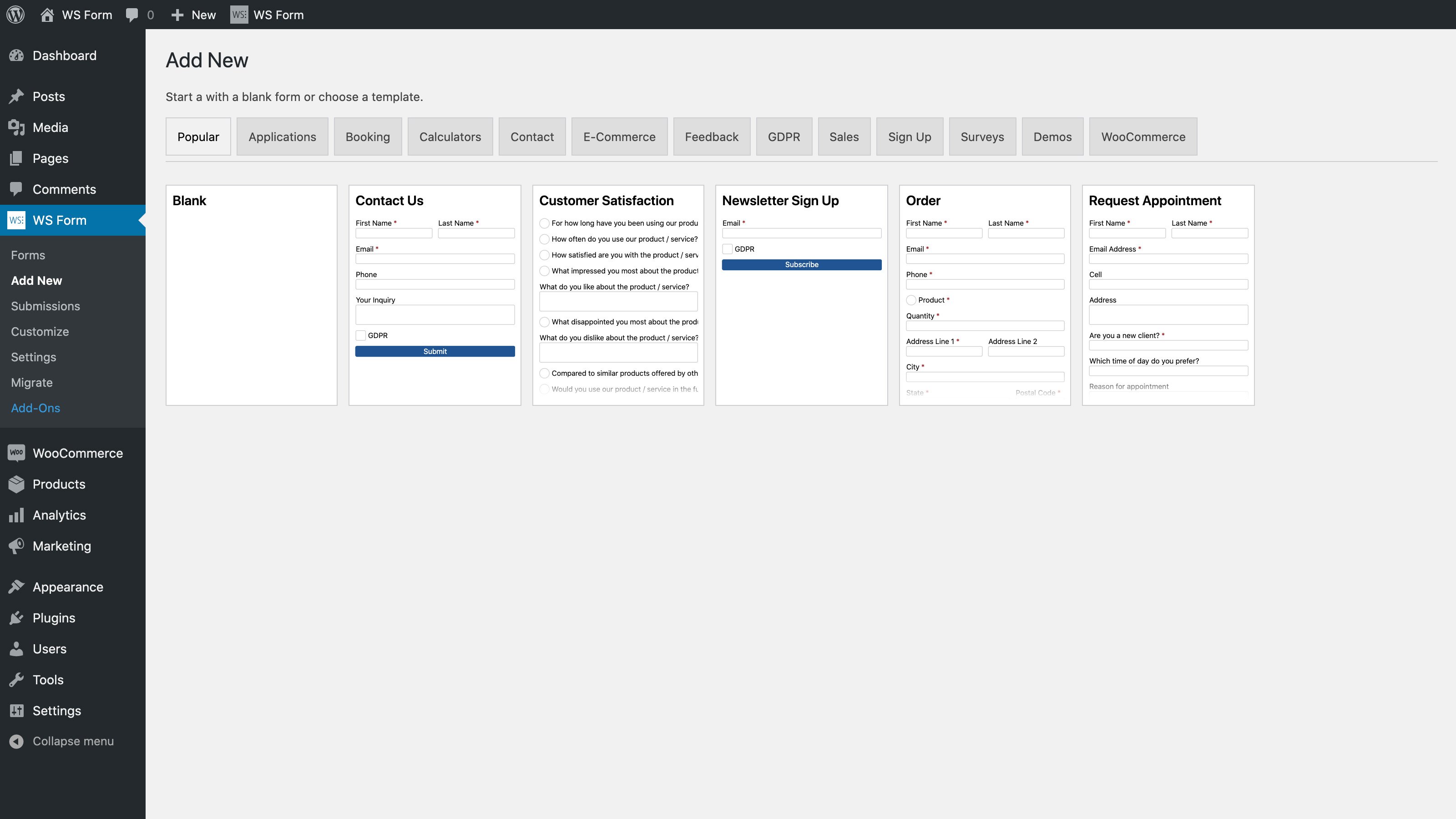The image size is (1456, 819).
Task: Click the Products box icon in sidebar
Action: 16,485
